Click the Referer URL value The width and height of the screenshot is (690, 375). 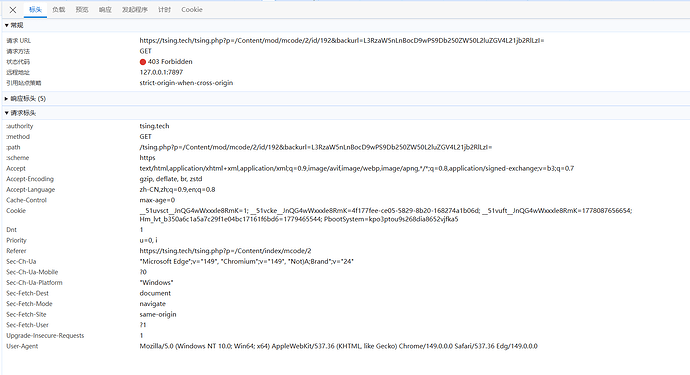click(225, 251)
